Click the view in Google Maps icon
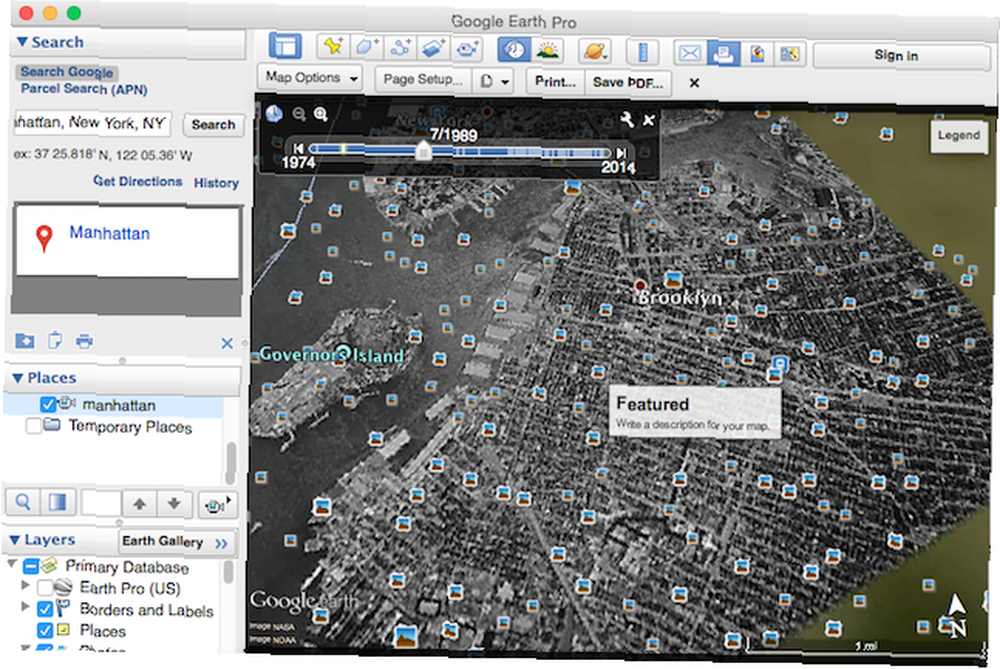 (x=790, y=54)
